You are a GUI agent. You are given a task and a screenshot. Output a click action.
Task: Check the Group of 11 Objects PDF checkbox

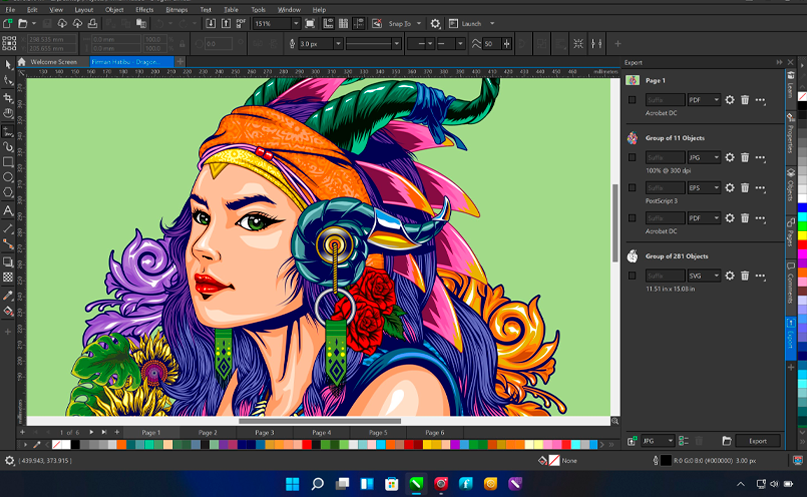pos(632,218)
